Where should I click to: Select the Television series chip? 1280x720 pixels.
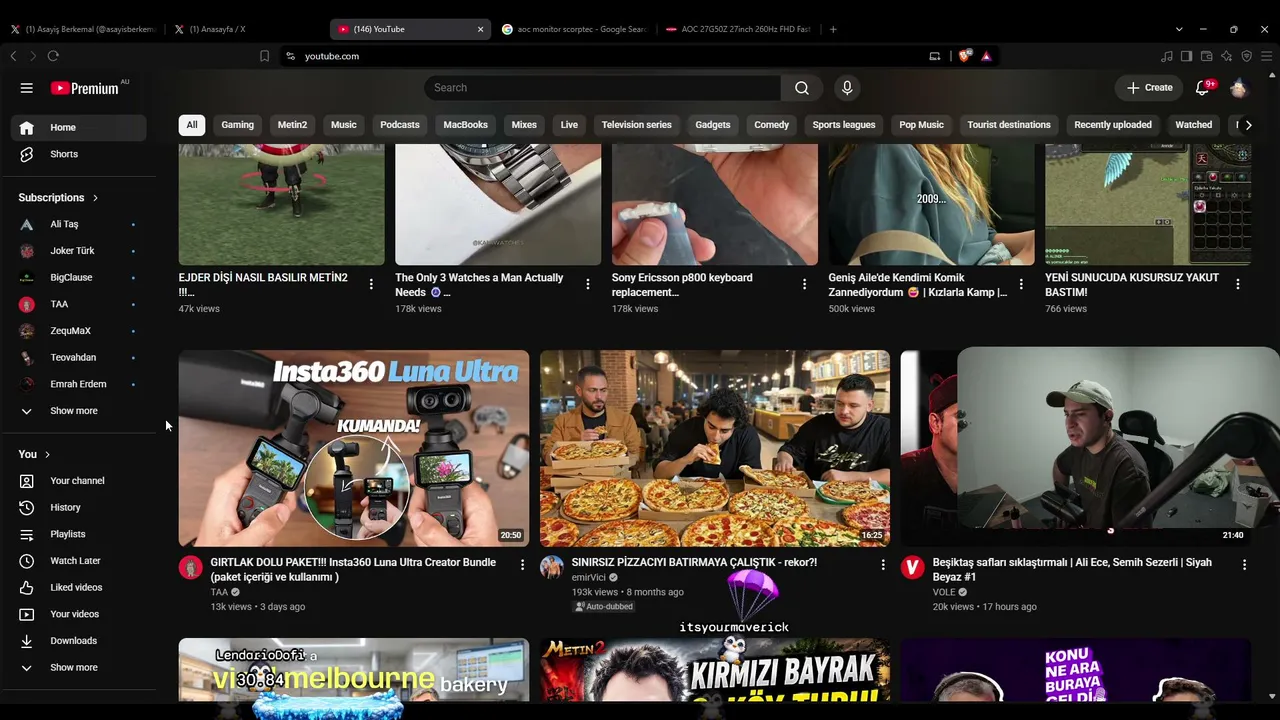pyautogui.click(x=637, y=125)
